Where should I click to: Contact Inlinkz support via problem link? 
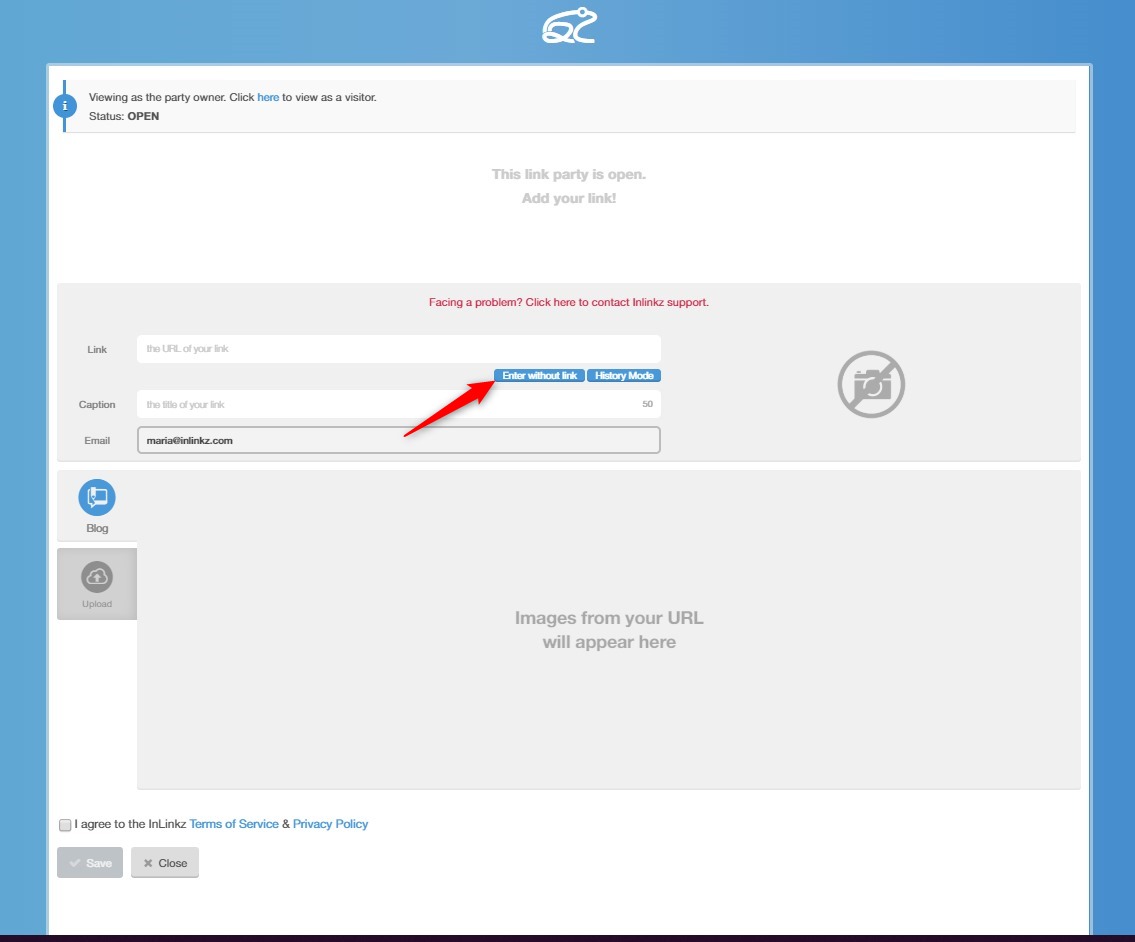[569, 302]
